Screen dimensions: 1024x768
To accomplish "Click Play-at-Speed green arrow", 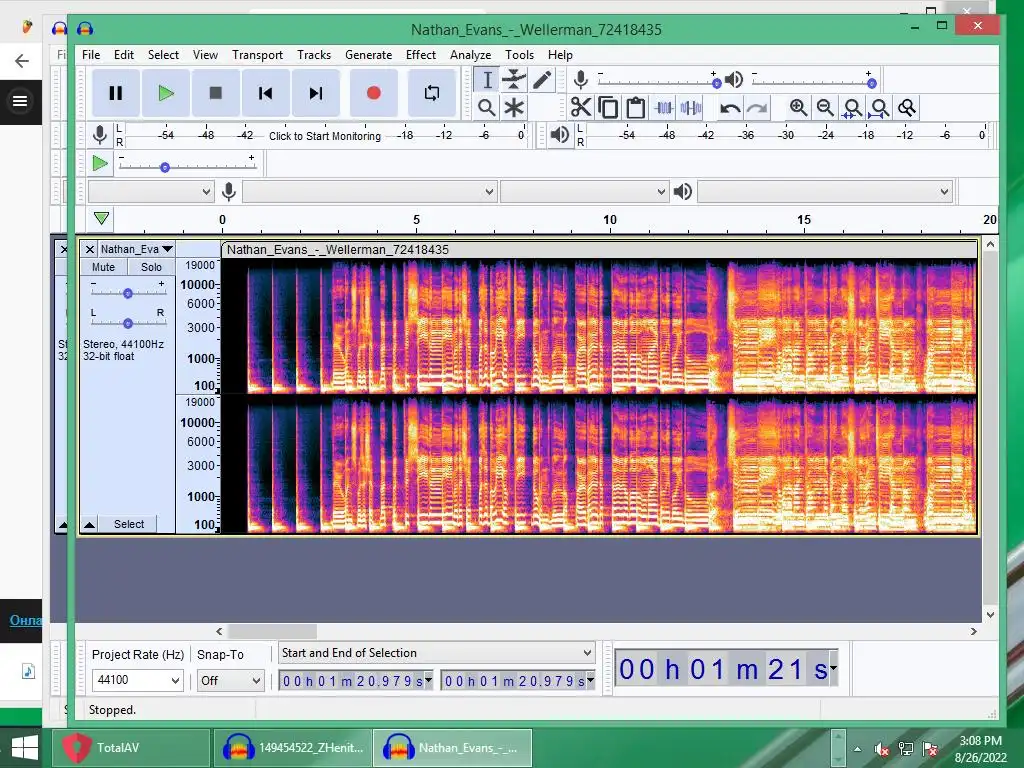I will (x=100, y=163).
